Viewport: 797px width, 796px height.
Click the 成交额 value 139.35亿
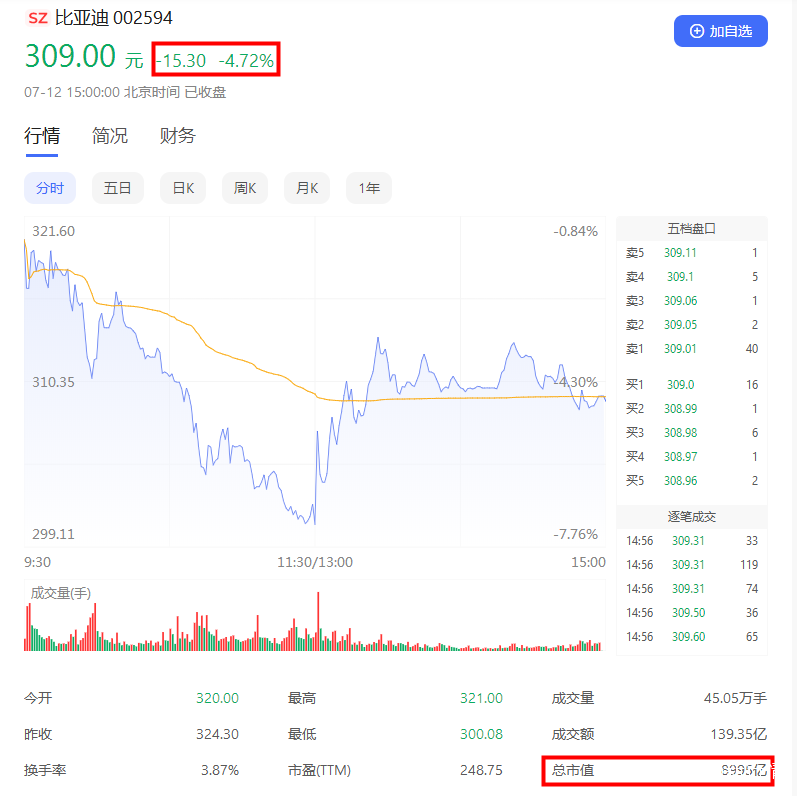point(739,734)
